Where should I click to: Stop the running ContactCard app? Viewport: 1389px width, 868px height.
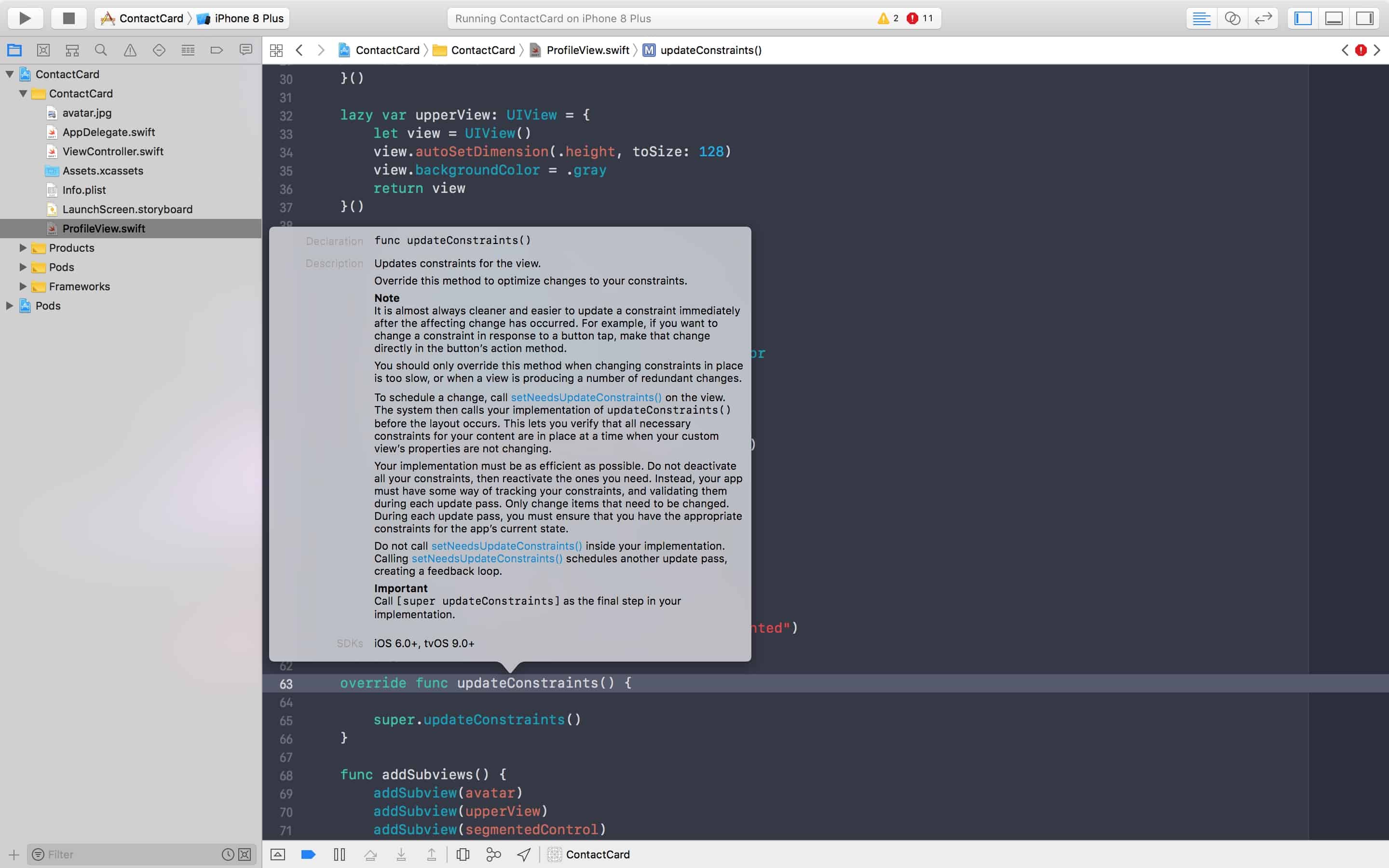coord(68,18)
